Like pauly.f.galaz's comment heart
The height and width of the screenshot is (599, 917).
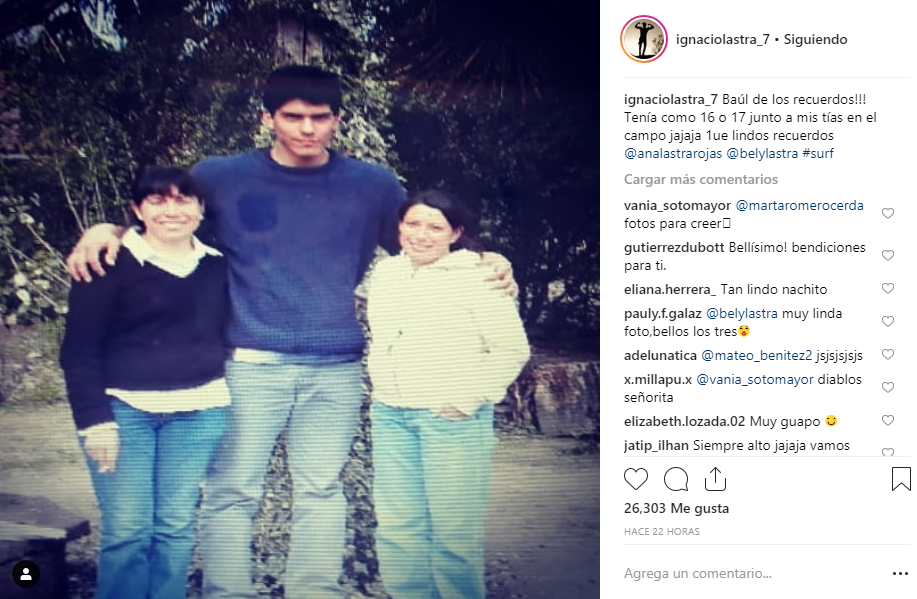(888, 322)
